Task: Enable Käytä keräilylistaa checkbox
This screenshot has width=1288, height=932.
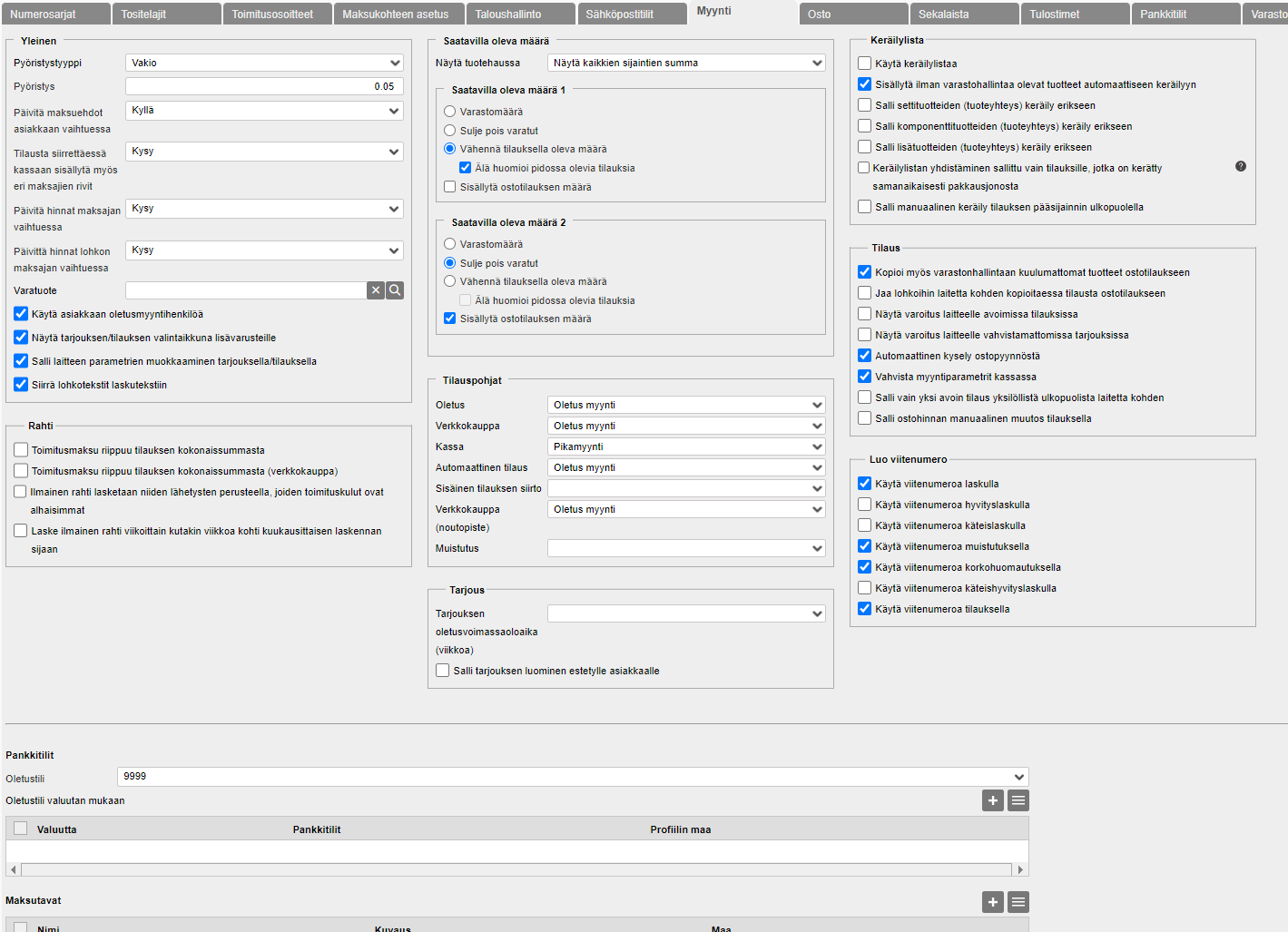Action: 865,64
